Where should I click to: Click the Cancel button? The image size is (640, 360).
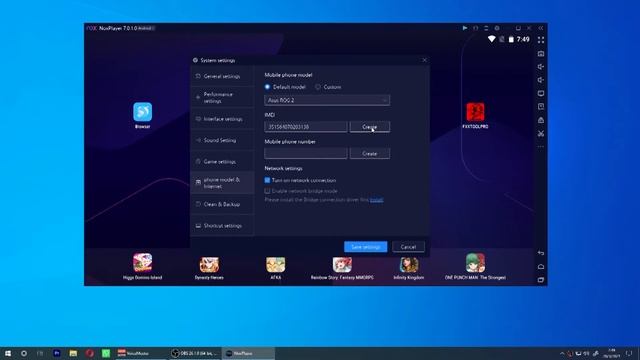click(x=408, y=247)
